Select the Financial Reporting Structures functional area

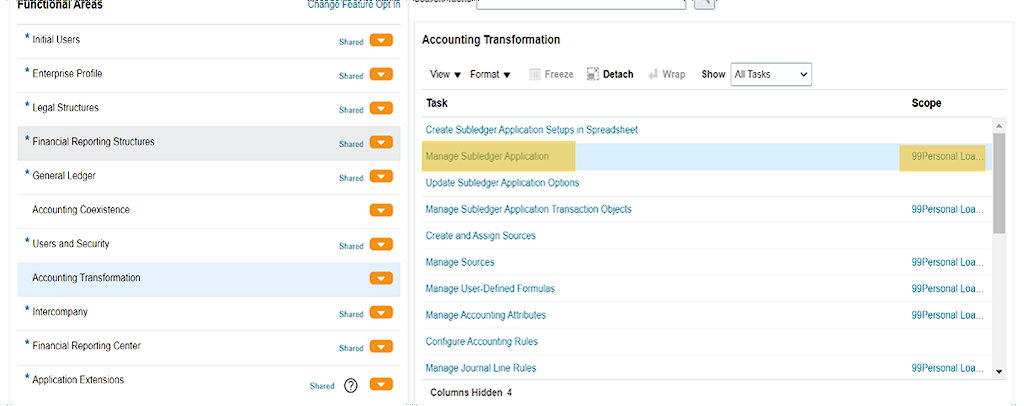(93, 142)
